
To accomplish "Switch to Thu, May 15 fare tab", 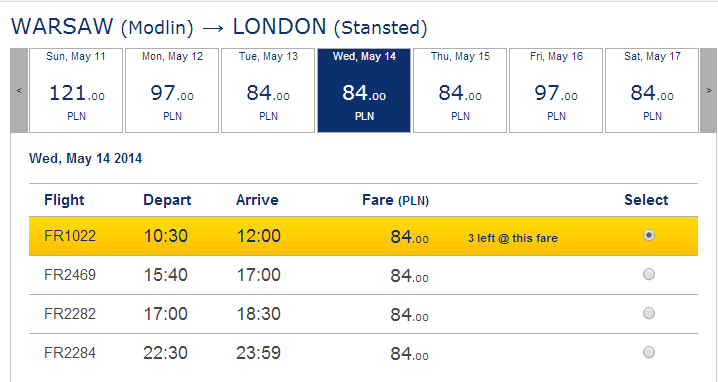I will click(460, 90).
